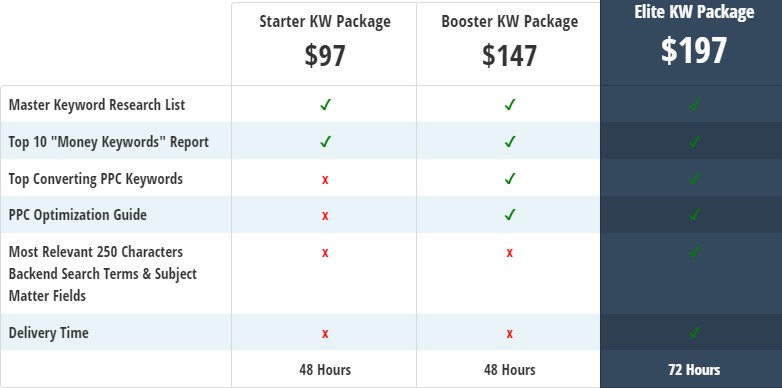Click Elite checkmark for Master Keyword Research List
Screen dimensions: 782x388
click(x=694, y=105)
